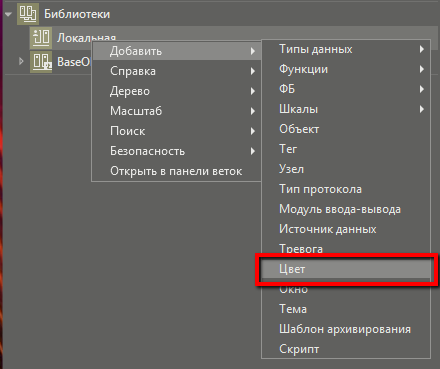Viewport: 440px width, 369px height.
Task: Expand the Функции submenu
Action: [346, 69]
